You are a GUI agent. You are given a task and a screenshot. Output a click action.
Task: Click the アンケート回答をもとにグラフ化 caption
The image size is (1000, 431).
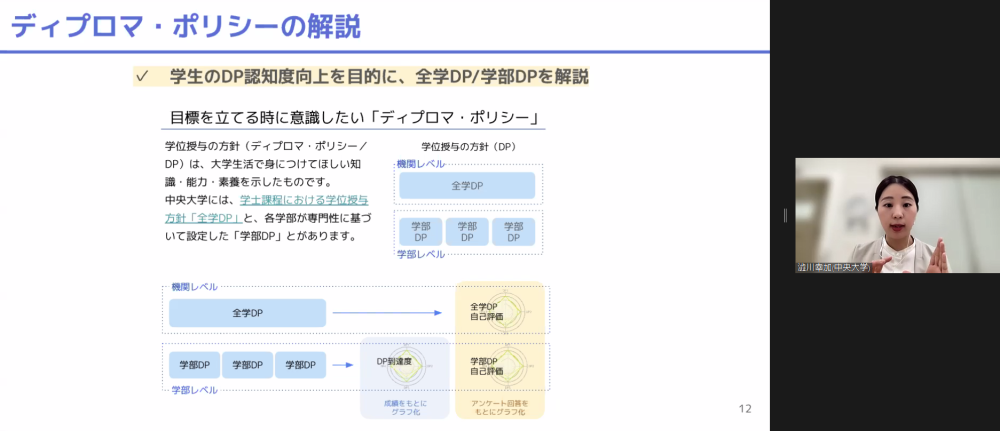(x=500, y=408)
